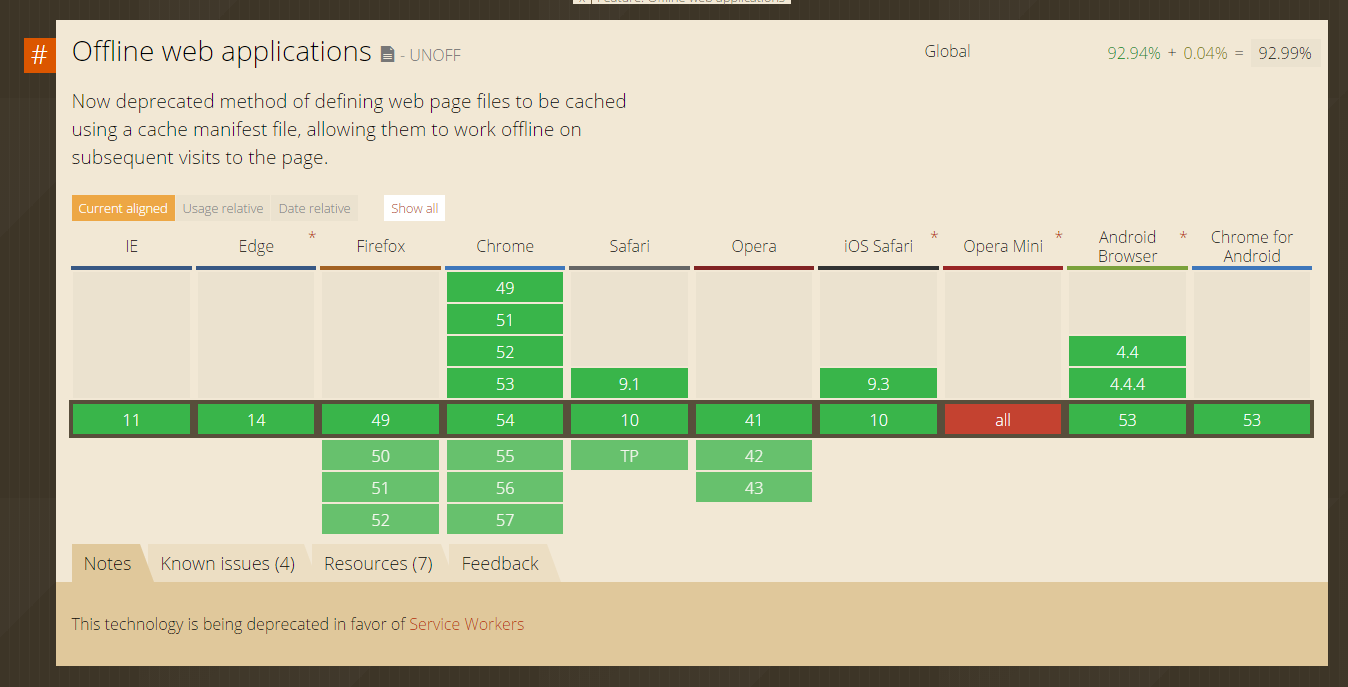Switch to Usage relative view

click(x=223, y=208)
